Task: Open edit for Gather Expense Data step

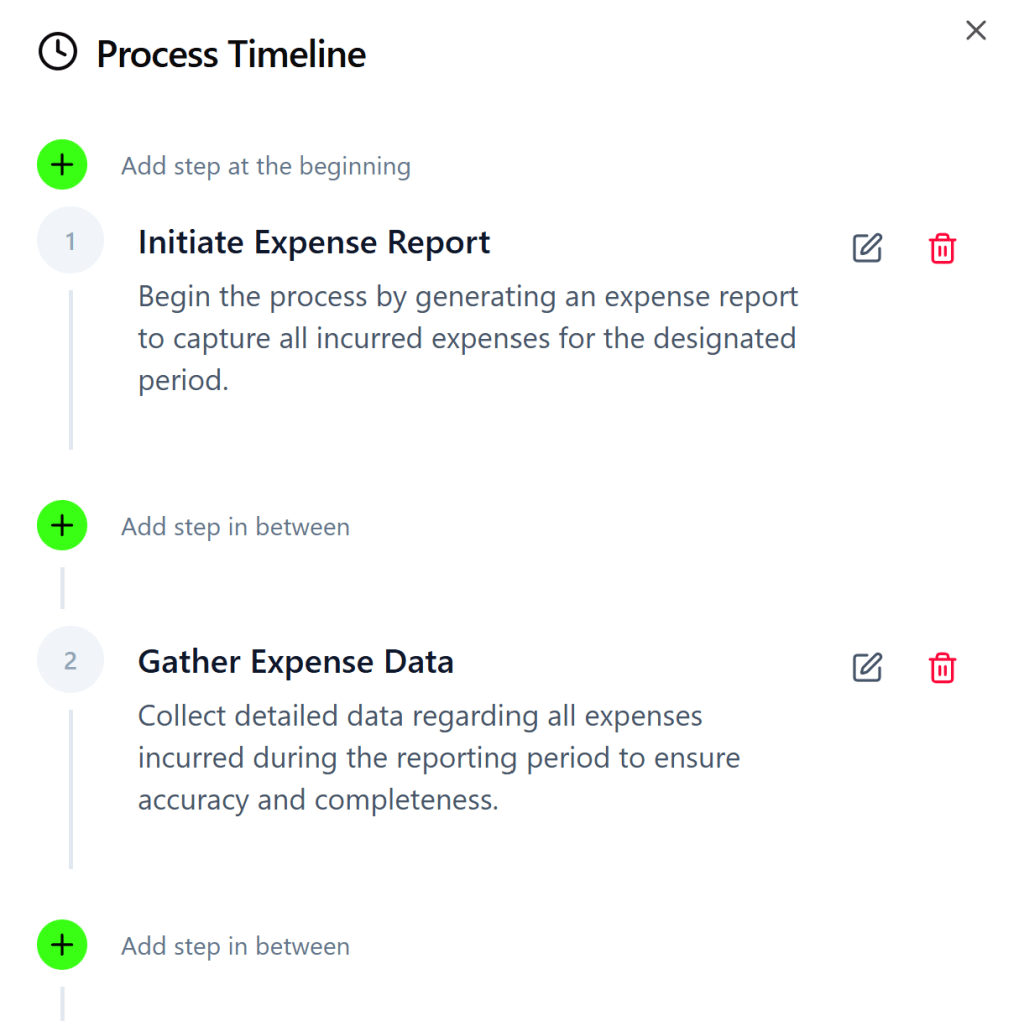Action: [867, 667]
